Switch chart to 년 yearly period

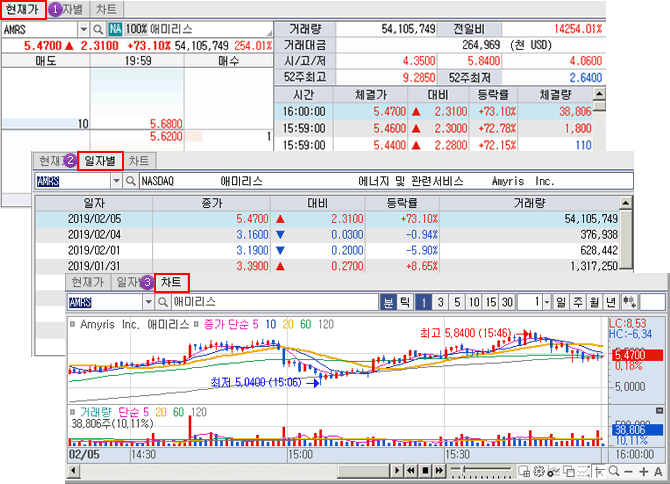click(611, 302)
